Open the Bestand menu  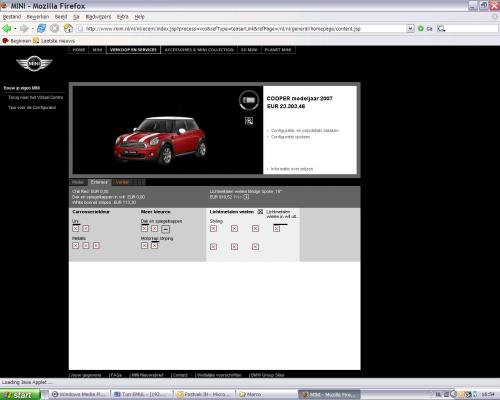click(12, 17)
